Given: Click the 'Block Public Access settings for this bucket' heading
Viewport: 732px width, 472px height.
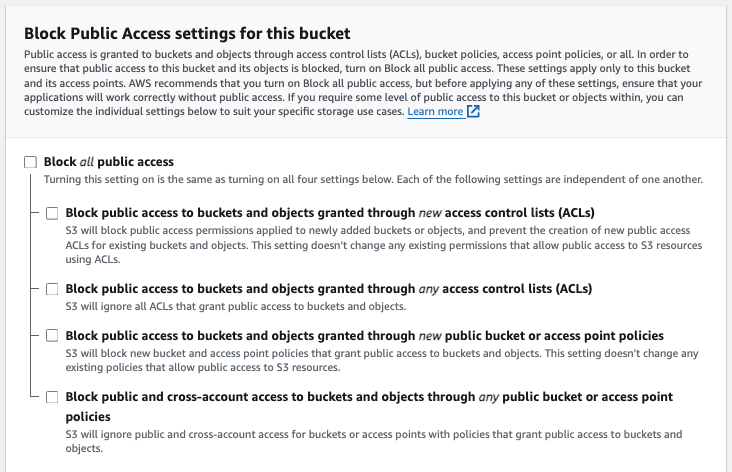Looking at the screenshot, I should point(187,34).
